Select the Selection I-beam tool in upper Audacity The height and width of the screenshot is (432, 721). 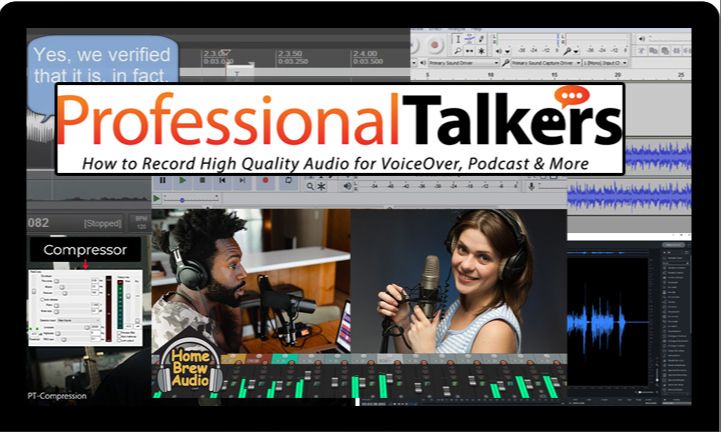coord(458,39)
